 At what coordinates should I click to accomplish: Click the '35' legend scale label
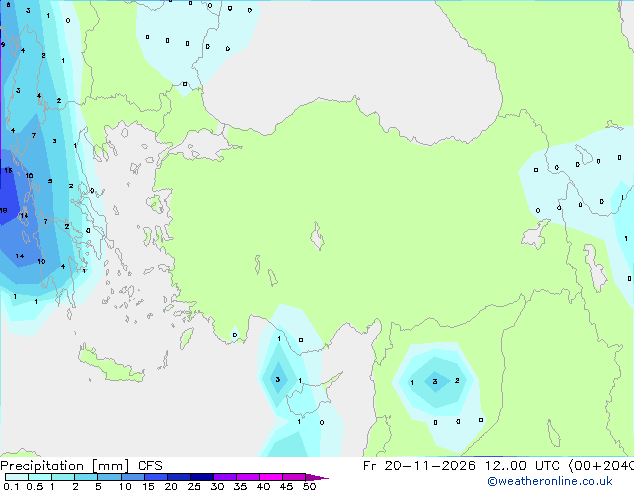[x=240, y=486]
